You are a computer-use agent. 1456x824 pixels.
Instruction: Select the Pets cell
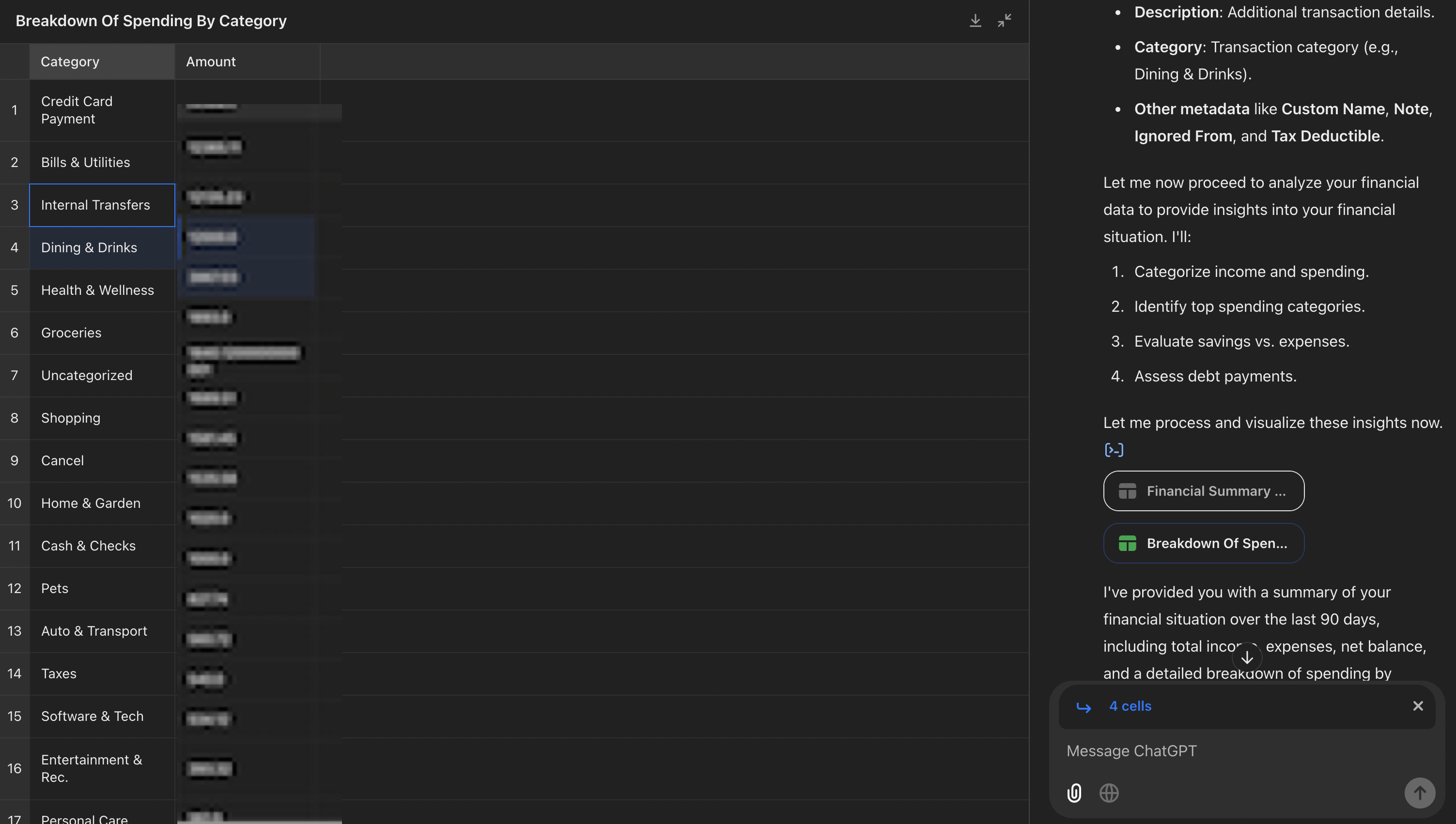click(102, 589)
